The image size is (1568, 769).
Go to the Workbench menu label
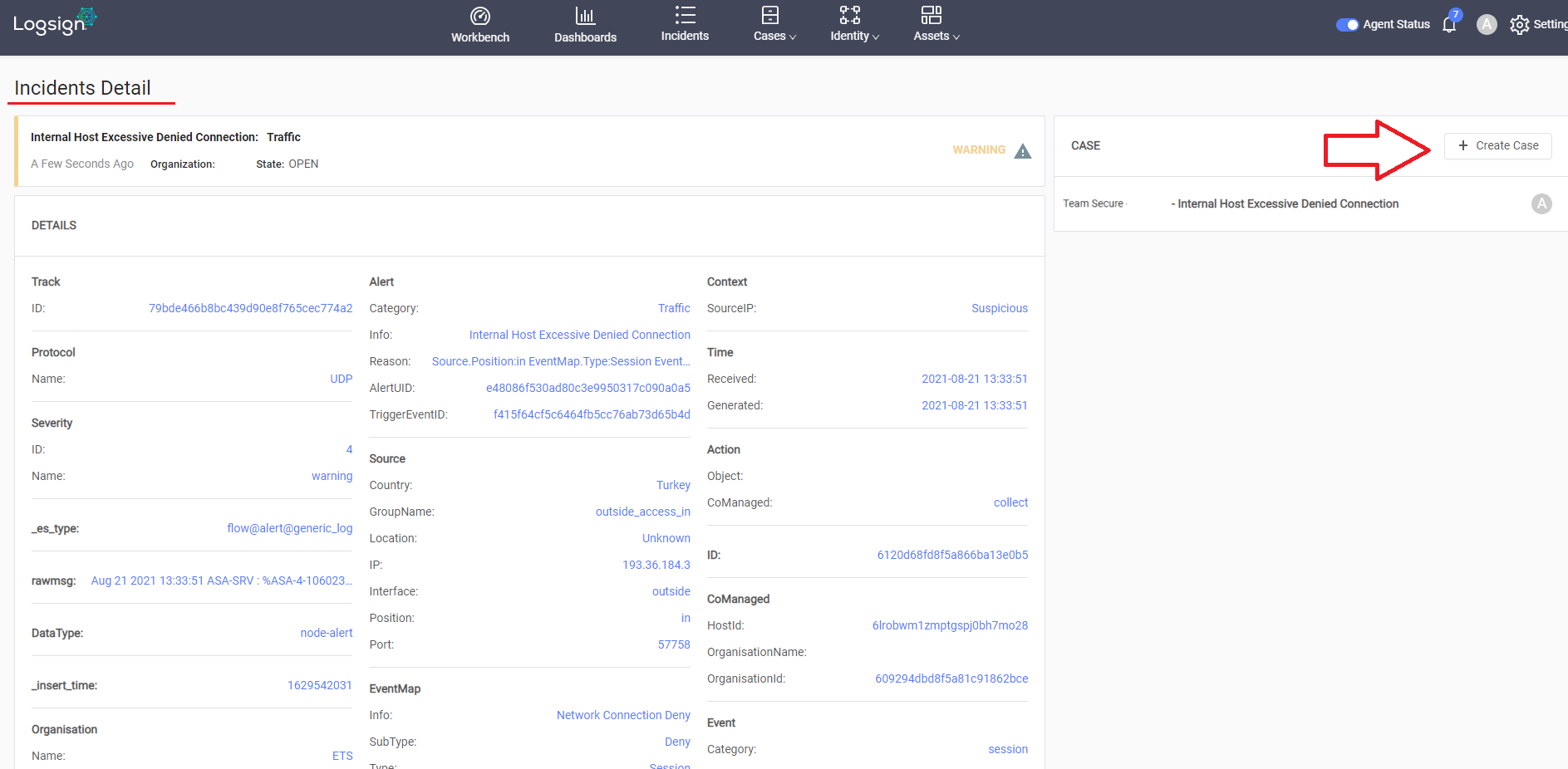(480, 37)
